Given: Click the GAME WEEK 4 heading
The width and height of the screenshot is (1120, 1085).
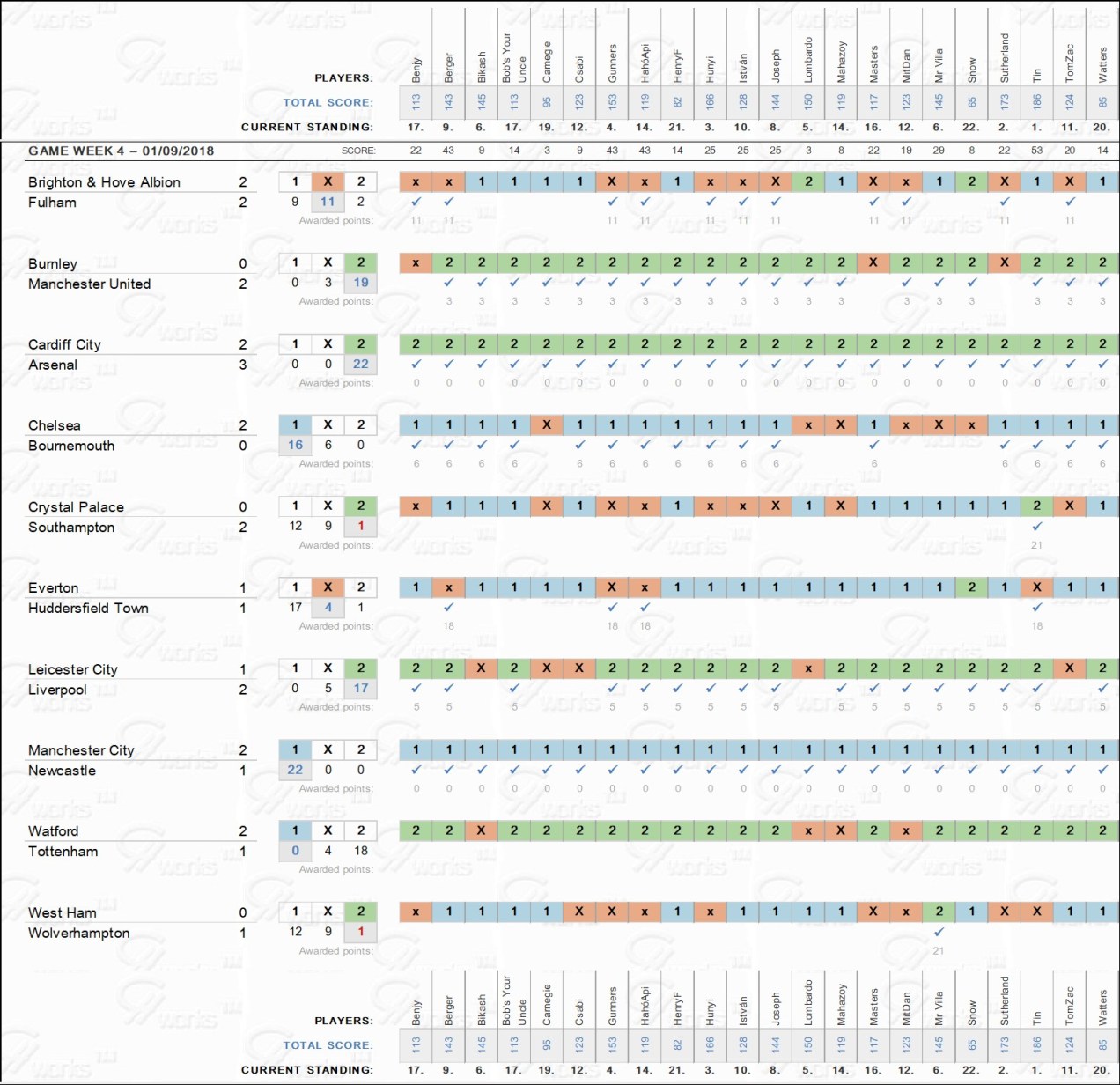Looking at the screenshot, I should pyautogui.click(x=121, y=151).
